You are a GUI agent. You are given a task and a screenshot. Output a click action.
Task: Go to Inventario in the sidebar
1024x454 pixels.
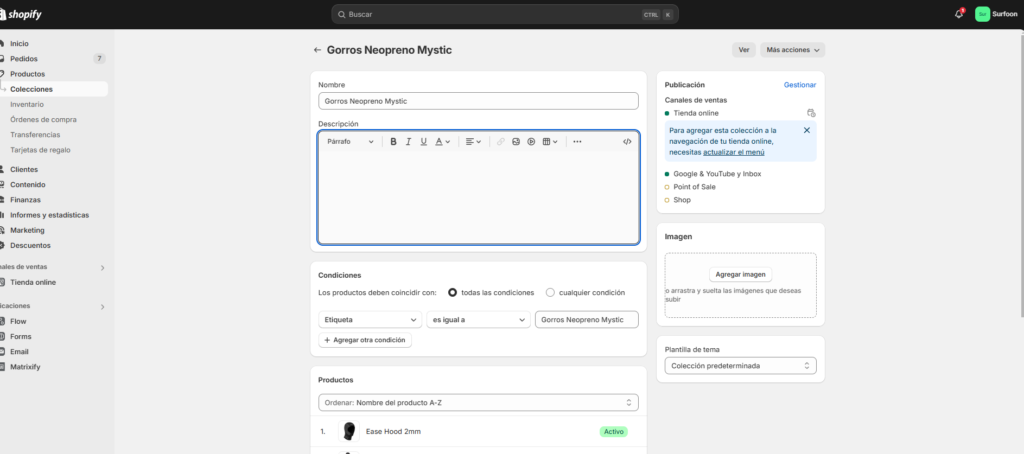pyautogui.click(x=27, y=104)
